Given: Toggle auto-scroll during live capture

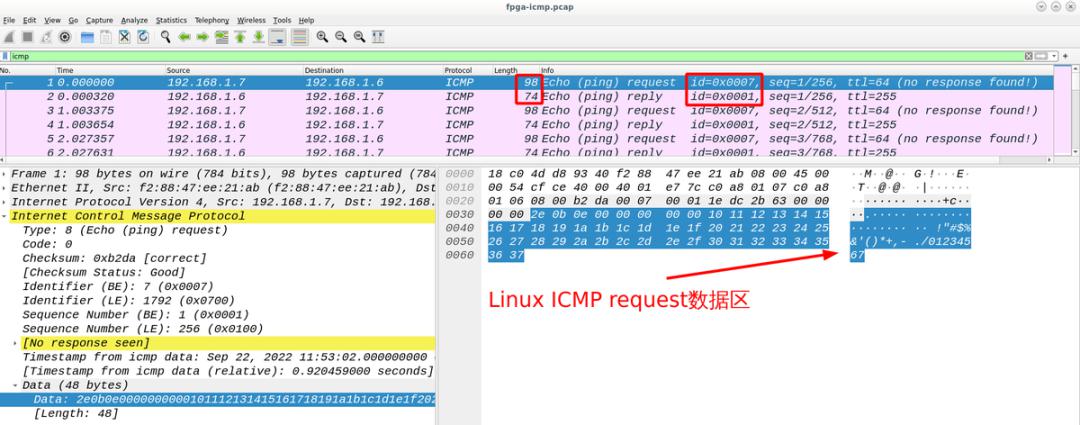Looking at the screenshot, I should click(x=276, y=37).
